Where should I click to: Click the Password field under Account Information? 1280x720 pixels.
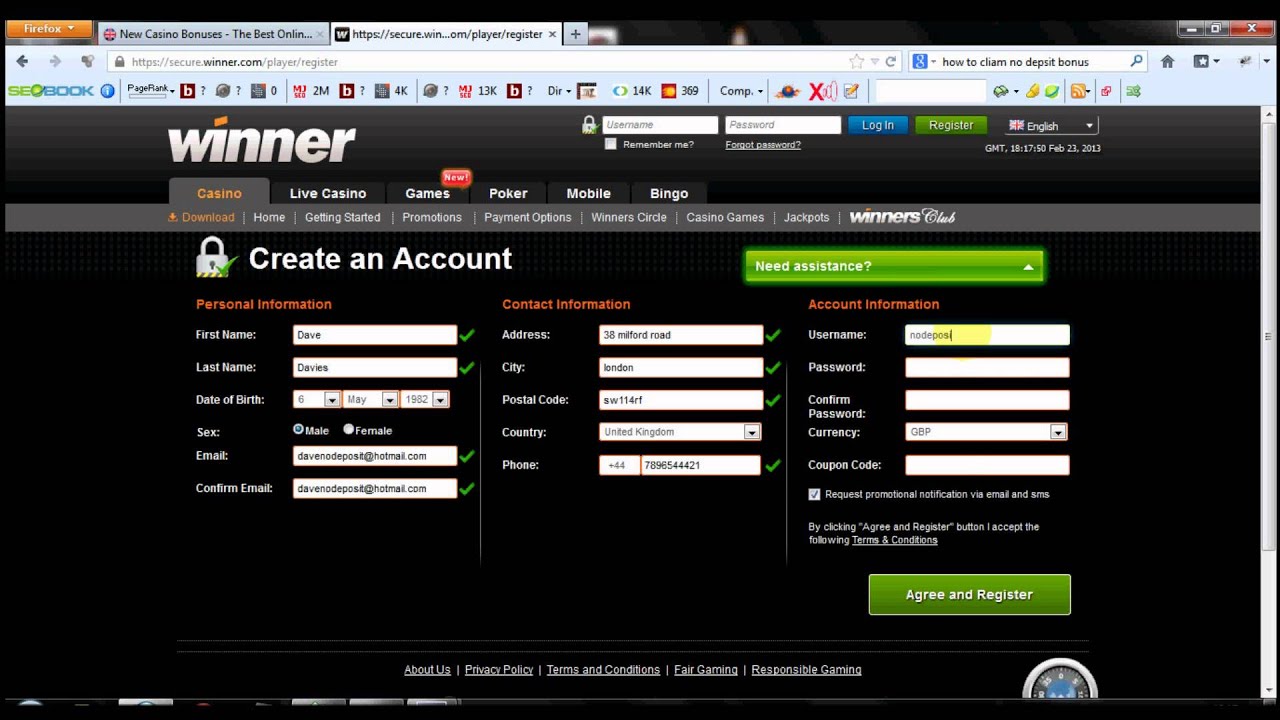[987, 367]
